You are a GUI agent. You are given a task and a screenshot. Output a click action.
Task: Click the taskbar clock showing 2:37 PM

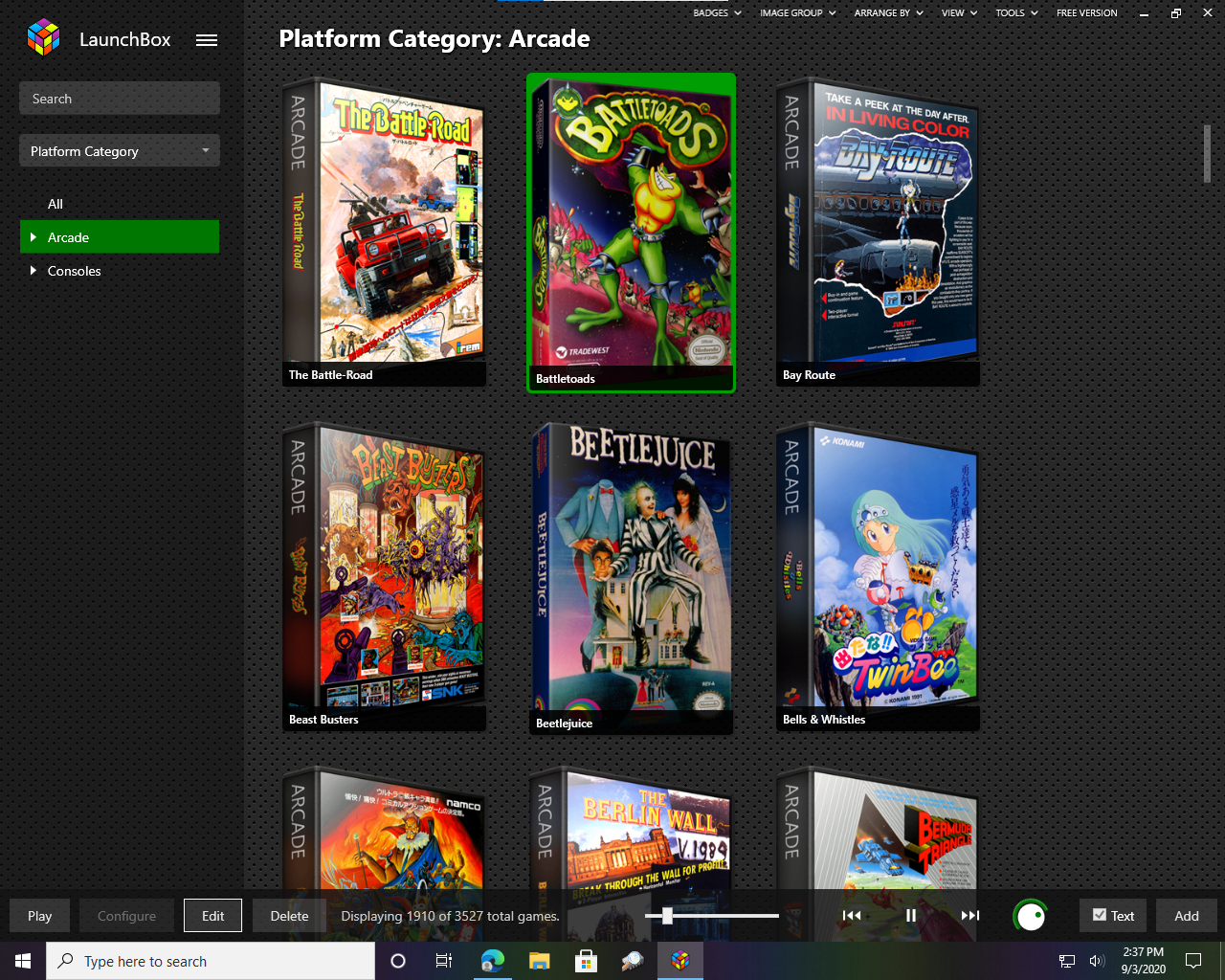[x=1144, y=961]
